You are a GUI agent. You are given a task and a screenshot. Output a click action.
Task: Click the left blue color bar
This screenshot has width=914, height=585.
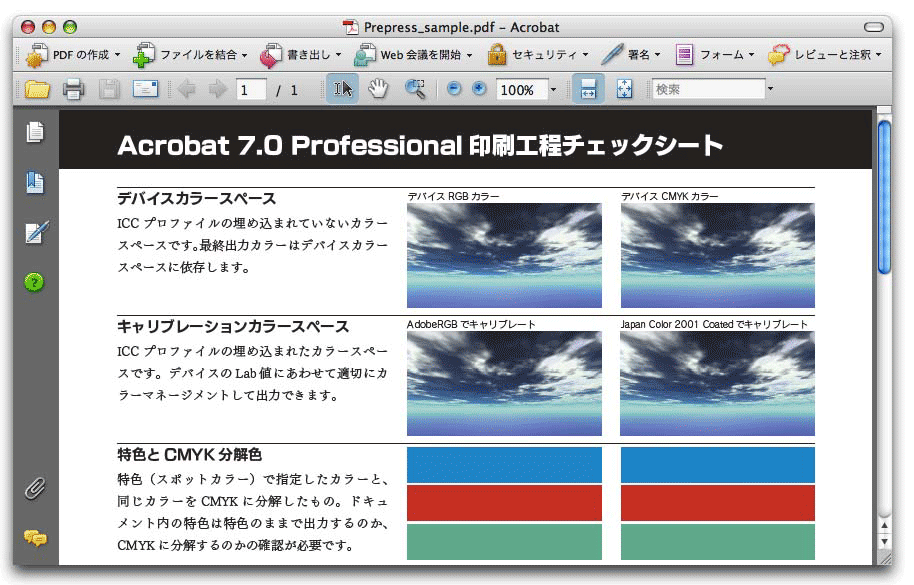click(x=504, y=465)
